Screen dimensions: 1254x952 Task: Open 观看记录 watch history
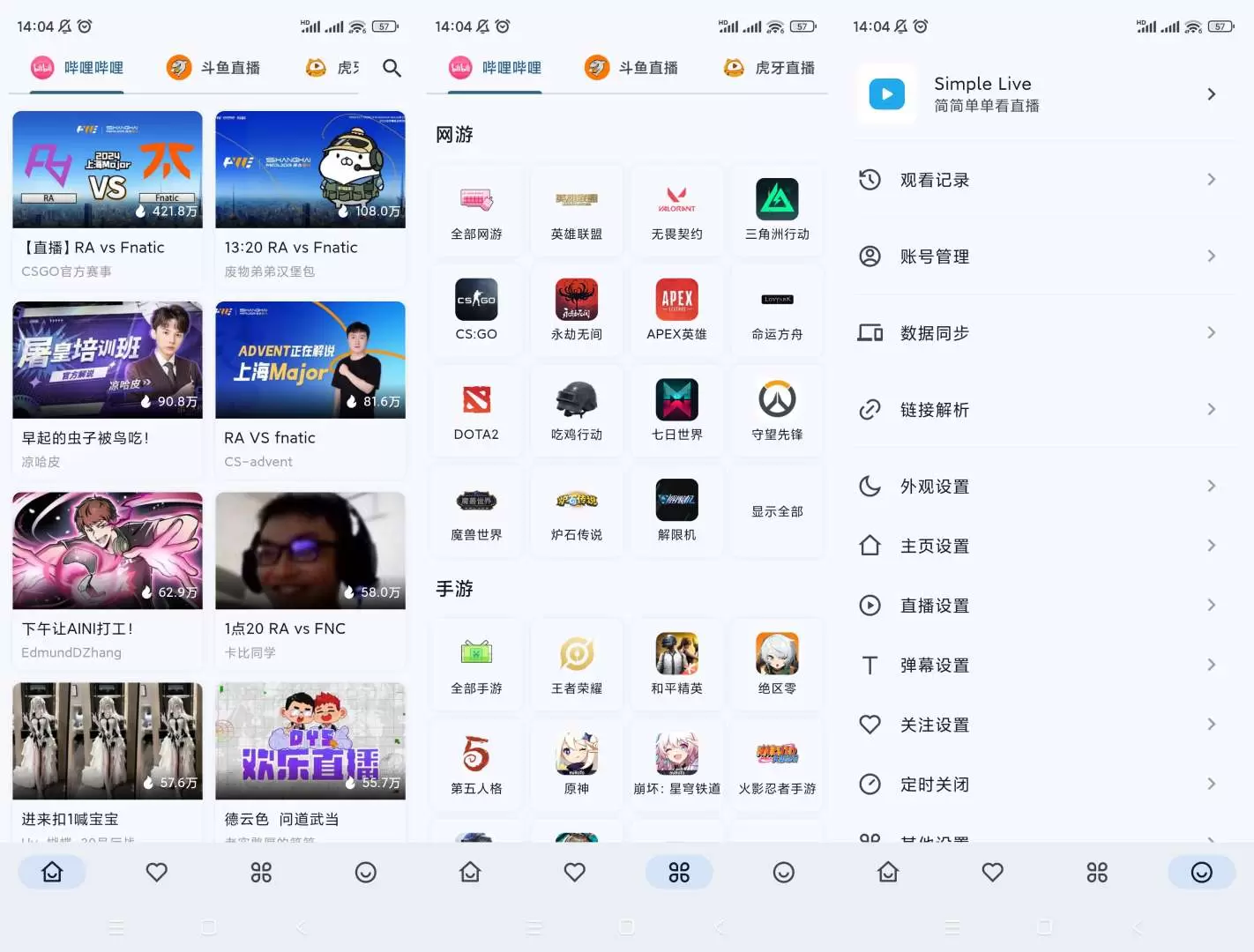click(x=1045, y=180)
